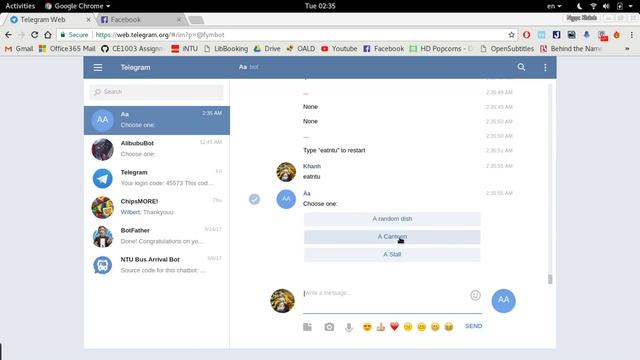
Task: Open the Telegram service chat
Action: [157, 178]
